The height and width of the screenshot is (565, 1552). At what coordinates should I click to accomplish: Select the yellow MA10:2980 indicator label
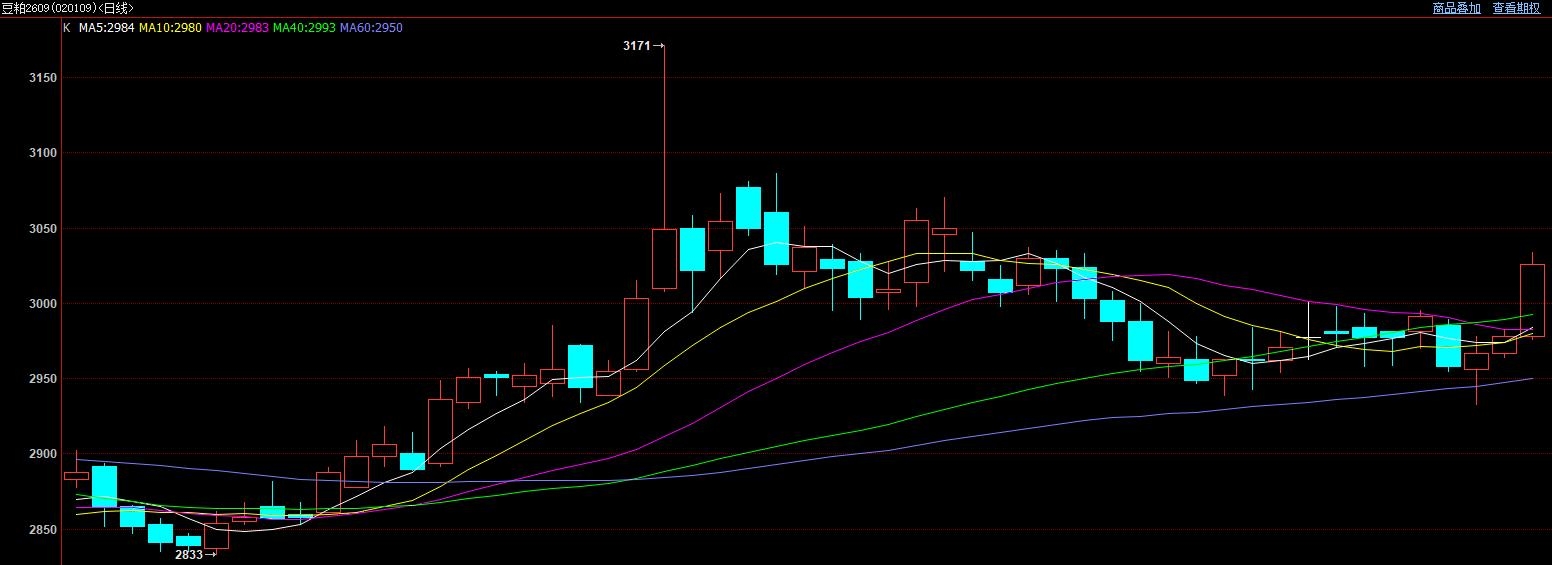(x=169, y=28)
